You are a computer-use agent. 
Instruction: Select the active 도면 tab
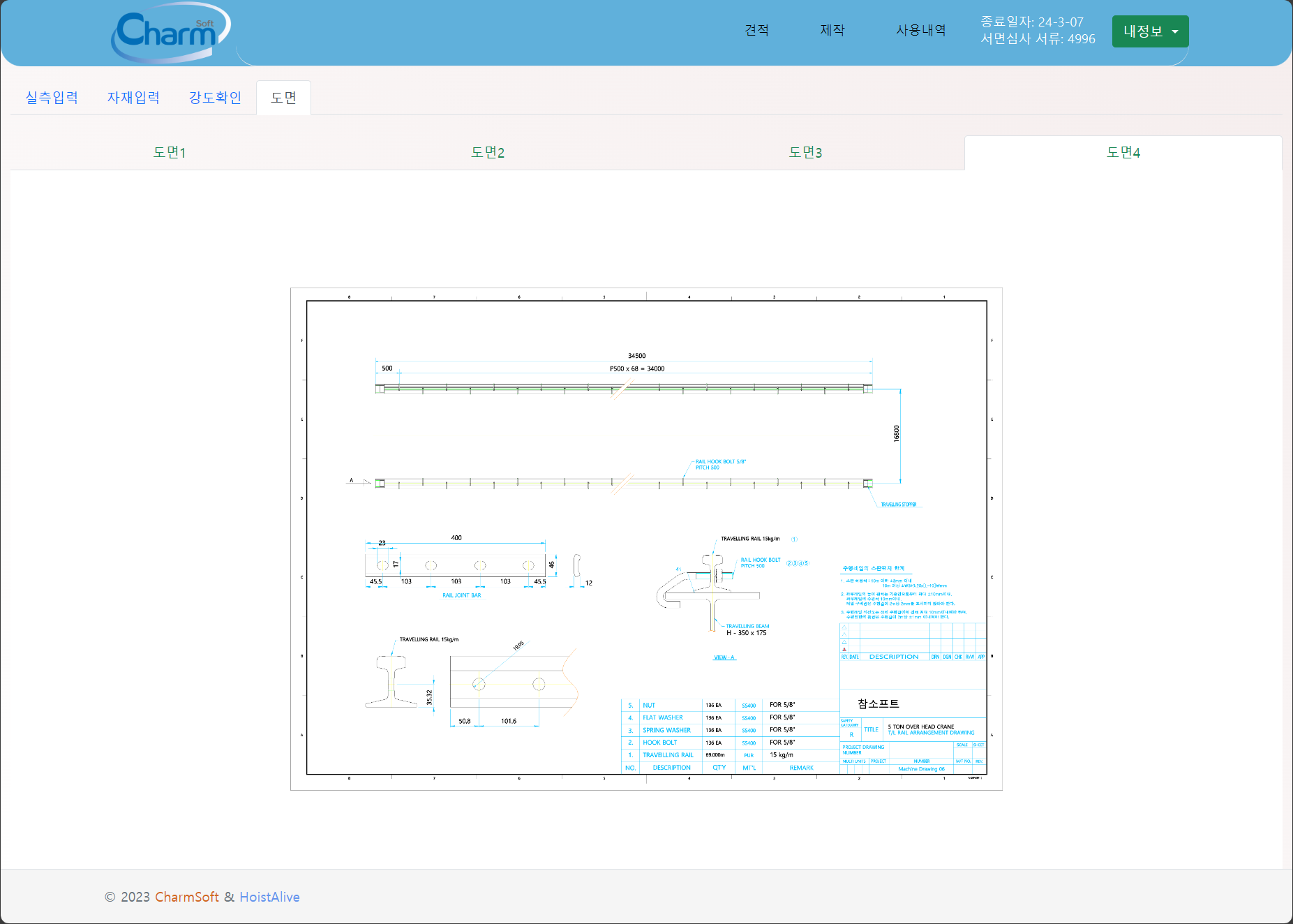[283, 98]
